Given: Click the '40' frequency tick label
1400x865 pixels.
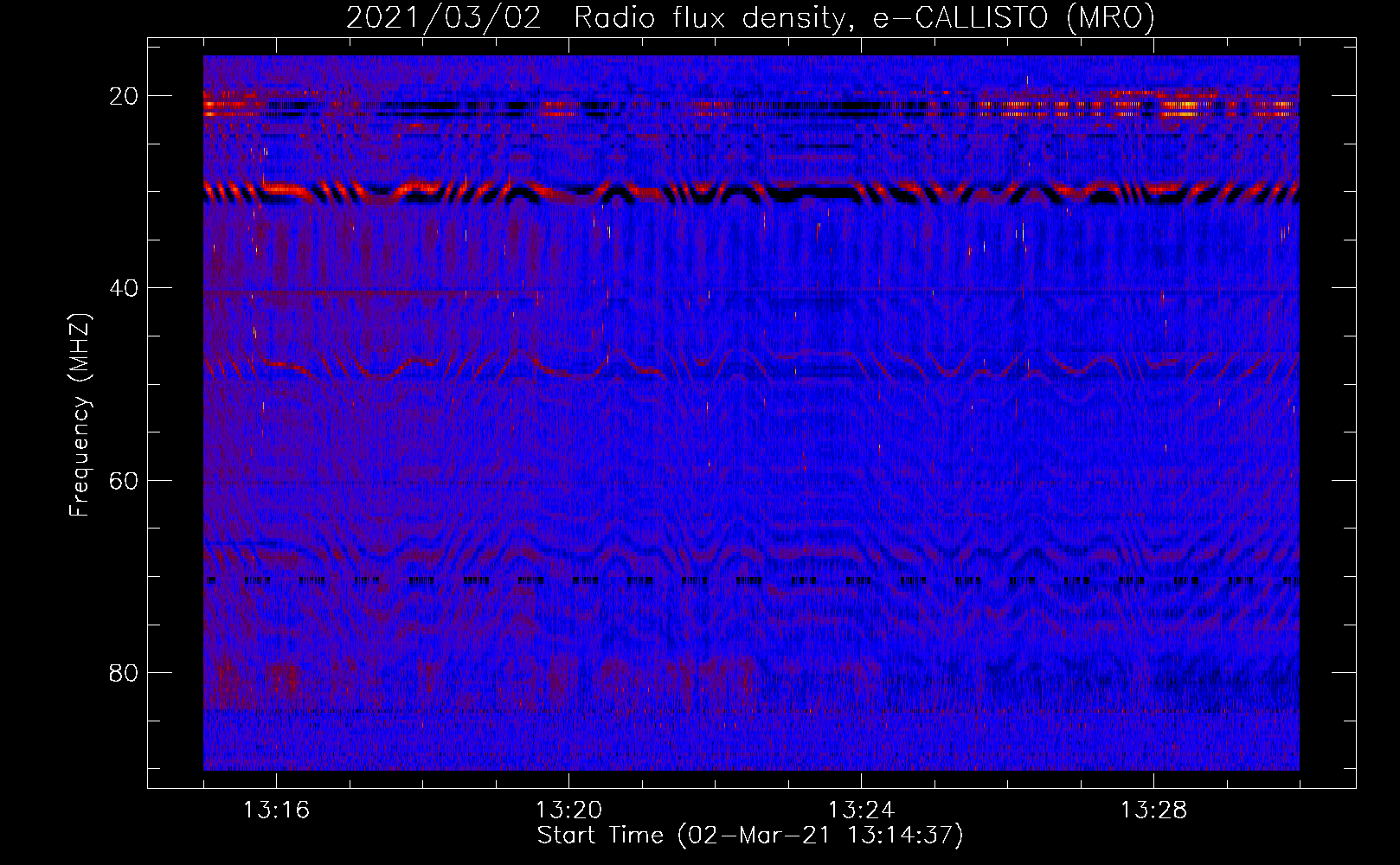Looking at the screenshot, I should [x=125, y=288].
